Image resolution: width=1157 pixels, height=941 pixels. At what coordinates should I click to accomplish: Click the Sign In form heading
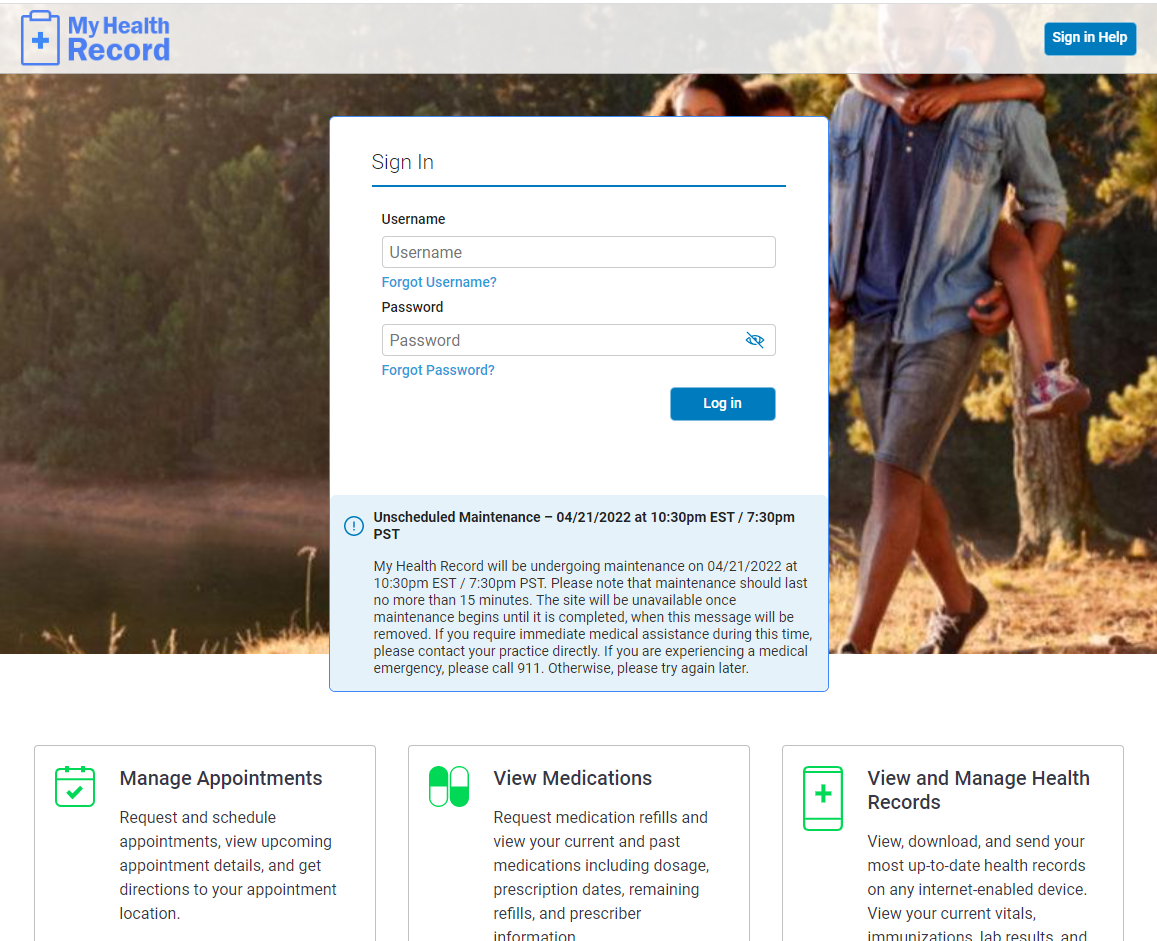pos(402,162)
